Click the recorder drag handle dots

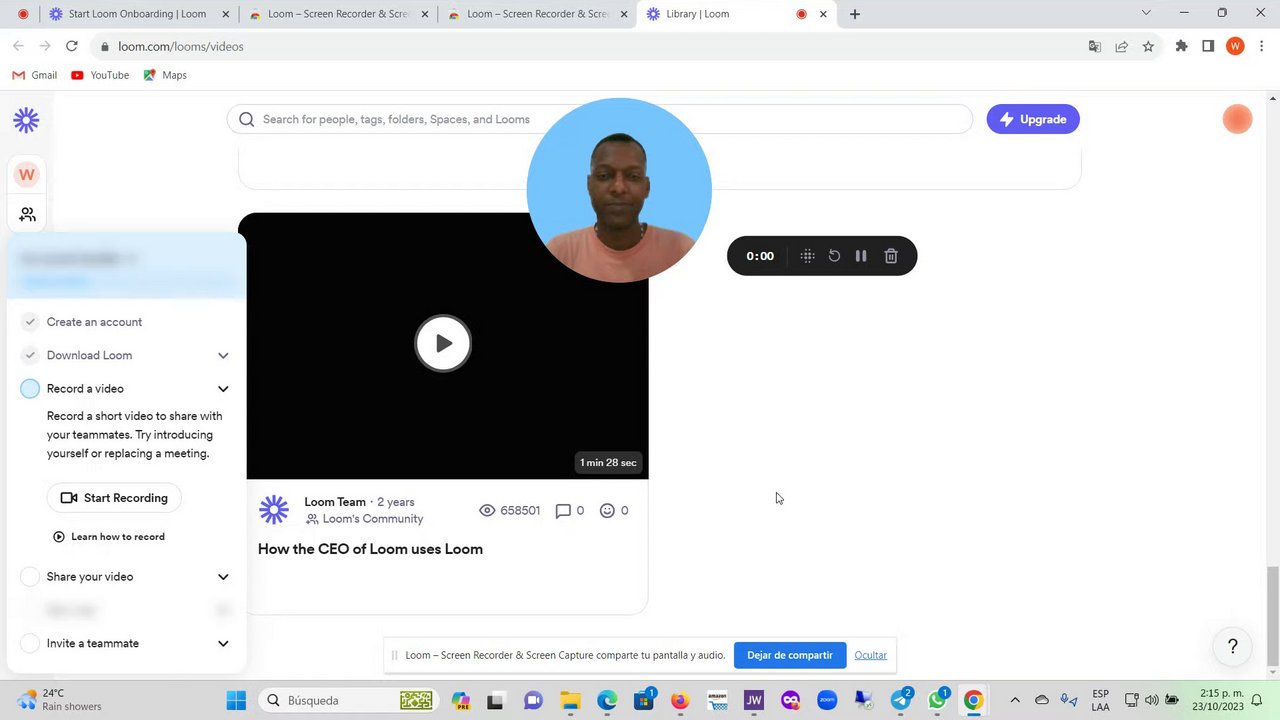coord(807,256)
